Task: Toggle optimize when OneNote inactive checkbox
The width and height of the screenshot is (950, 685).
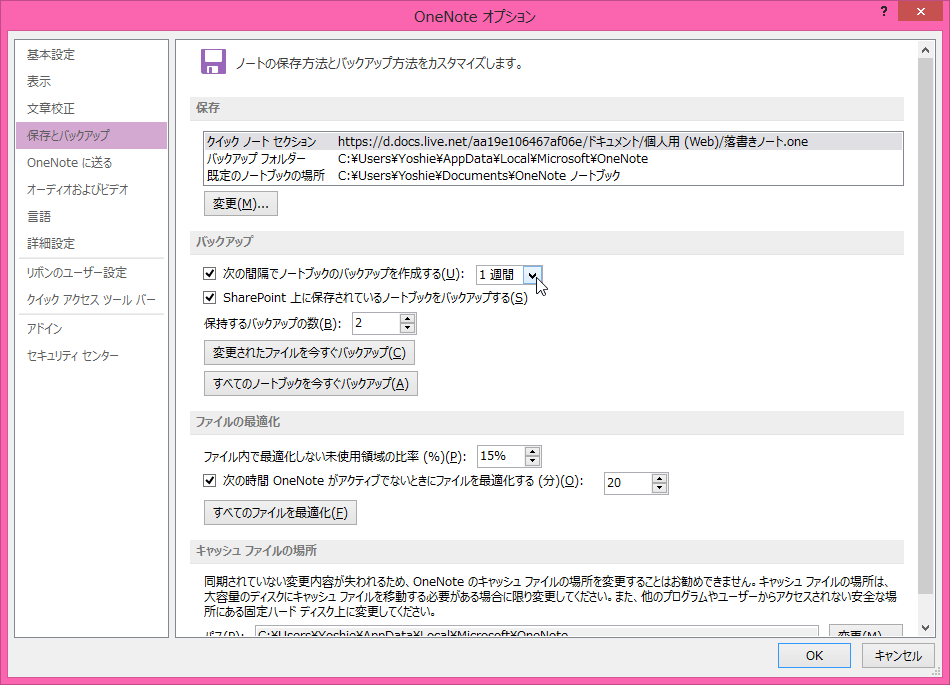Action: 210,481
